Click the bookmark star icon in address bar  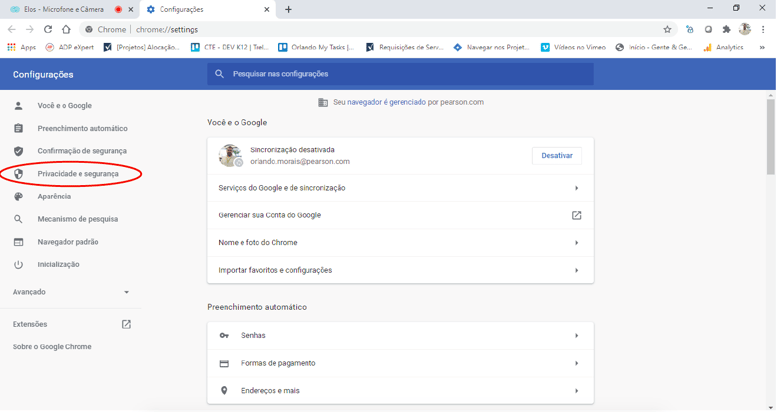(x=667, y=29)
